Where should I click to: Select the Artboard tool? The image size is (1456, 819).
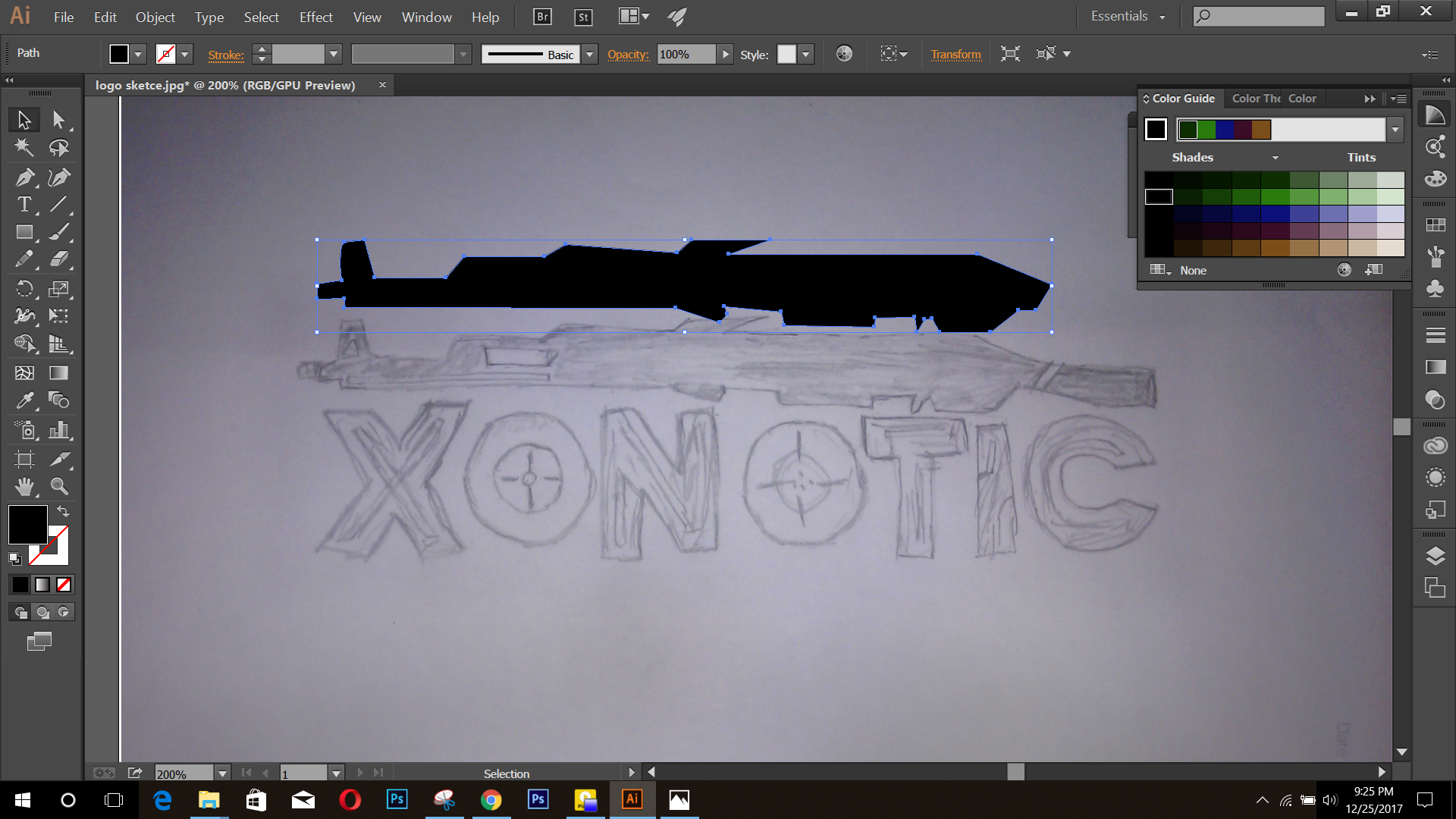click(x=24, y=459)
